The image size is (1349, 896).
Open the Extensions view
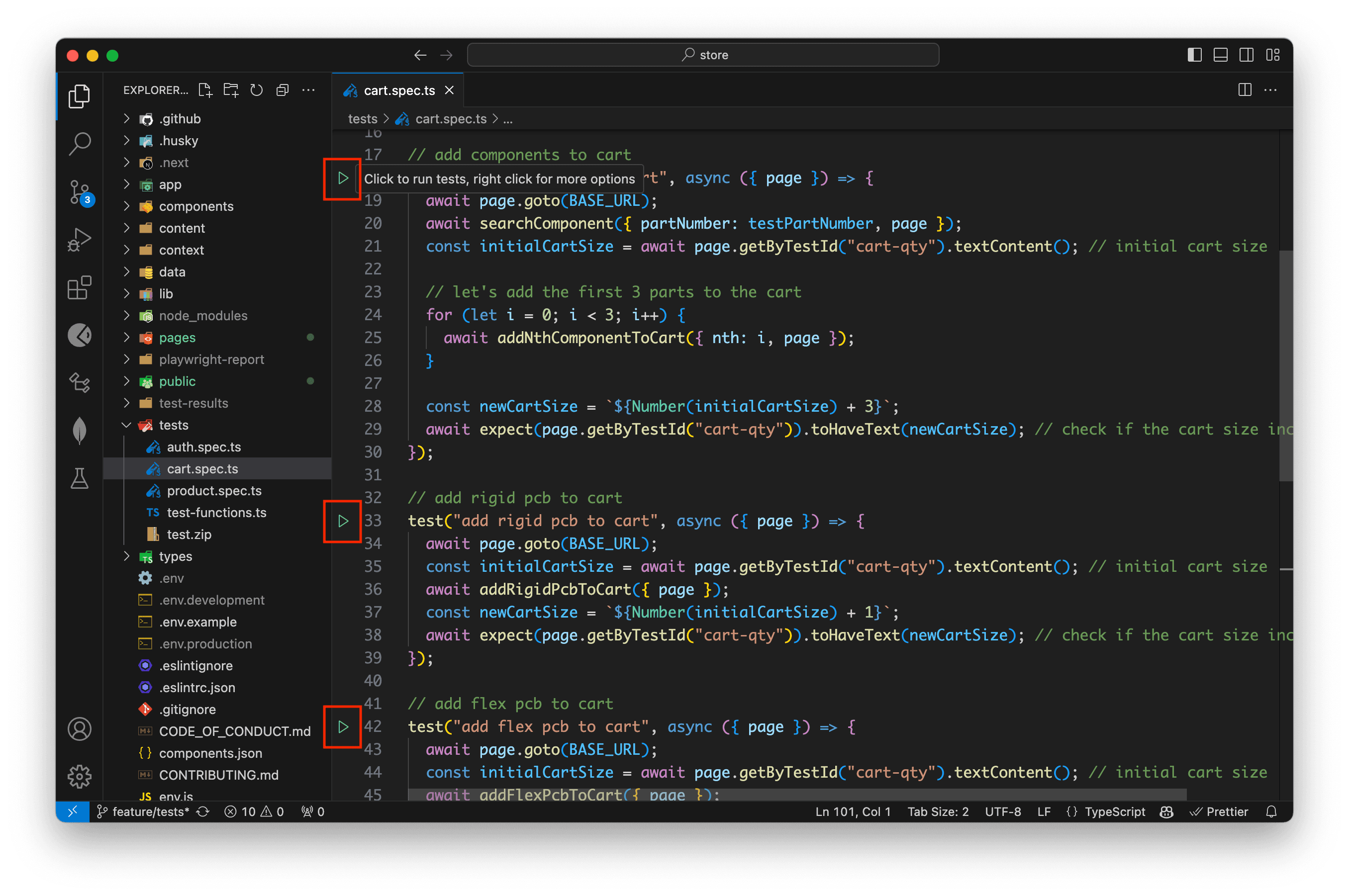(x=80, y=287)
